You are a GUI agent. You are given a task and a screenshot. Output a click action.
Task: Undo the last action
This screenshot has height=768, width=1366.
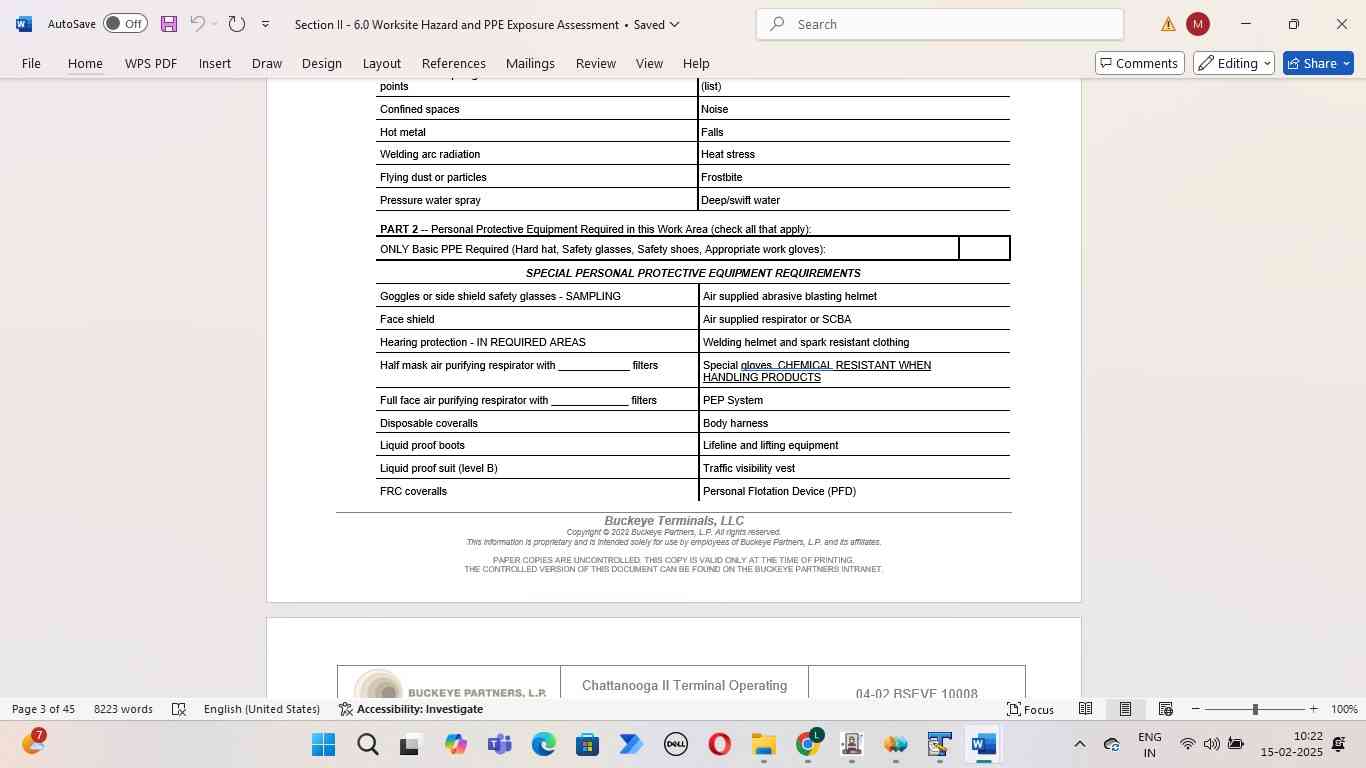[x=198, y=24]
